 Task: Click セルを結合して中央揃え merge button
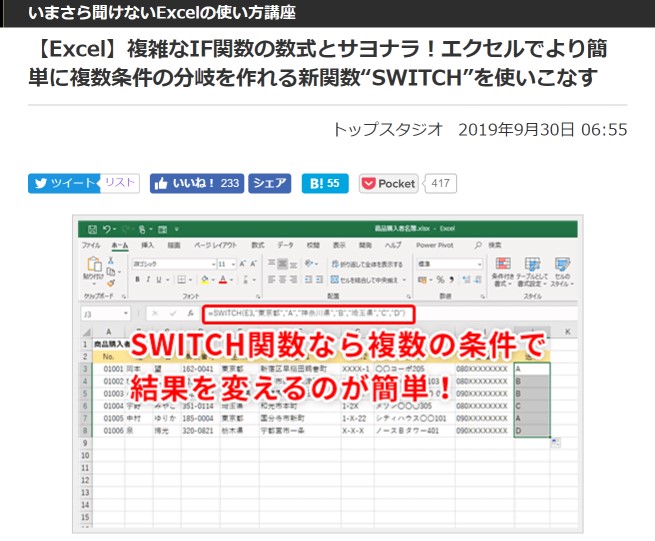(364, 280)
